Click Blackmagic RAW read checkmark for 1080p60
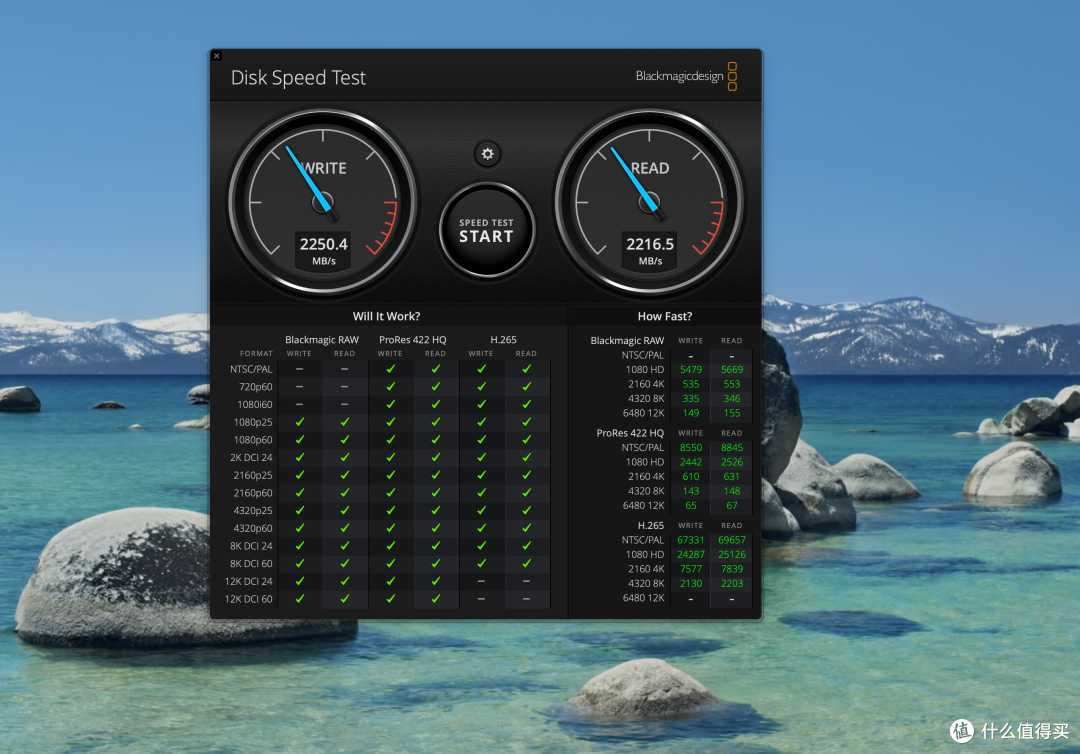 [x=344, y=440]
